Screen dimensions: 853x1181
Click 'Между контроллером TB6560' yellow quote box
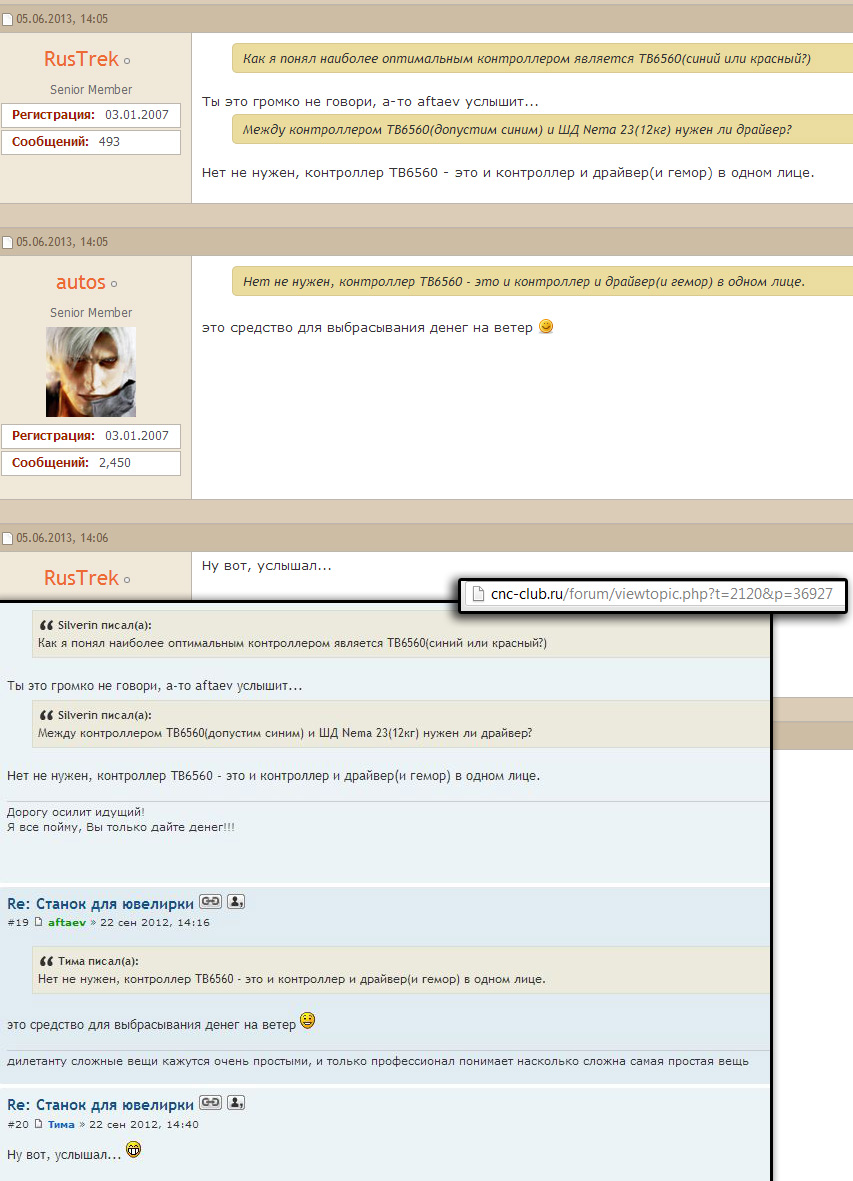point(542,130)
